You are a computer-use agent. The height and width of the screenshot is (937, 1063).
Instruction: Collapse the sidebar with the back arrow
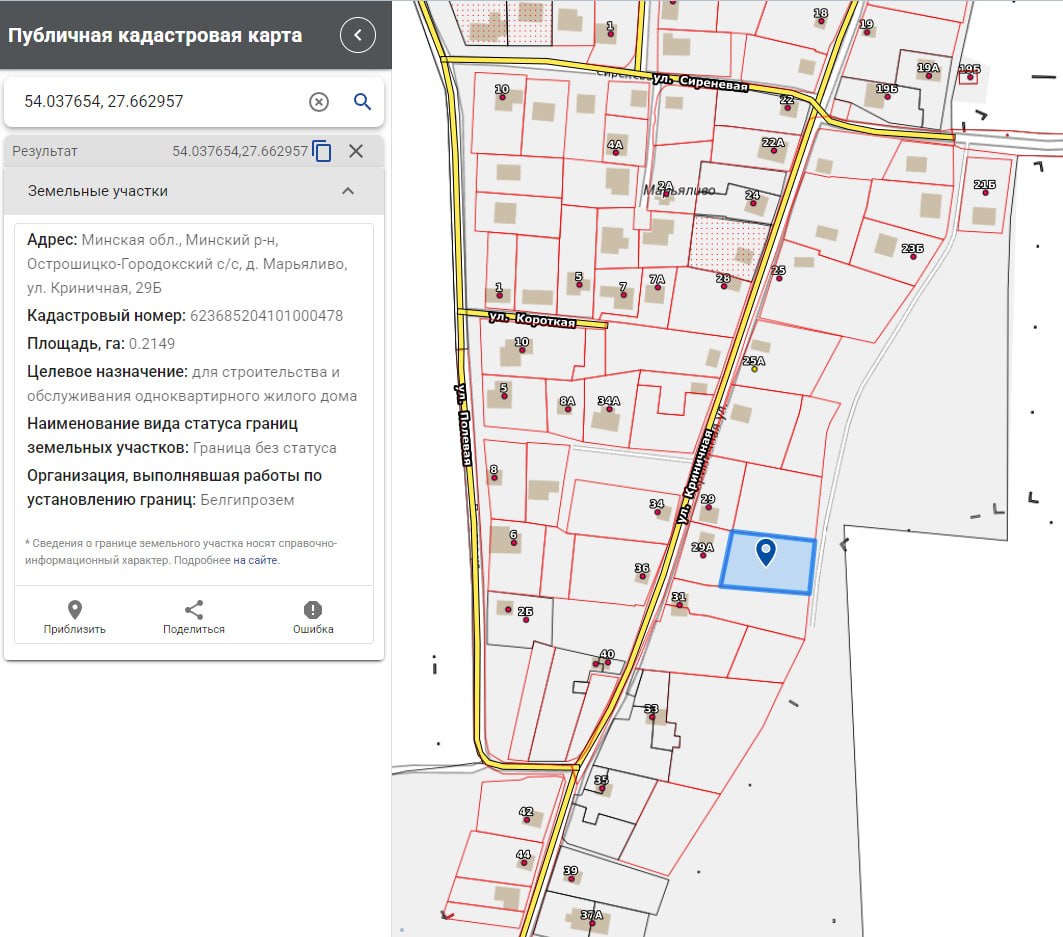(357, 36)
